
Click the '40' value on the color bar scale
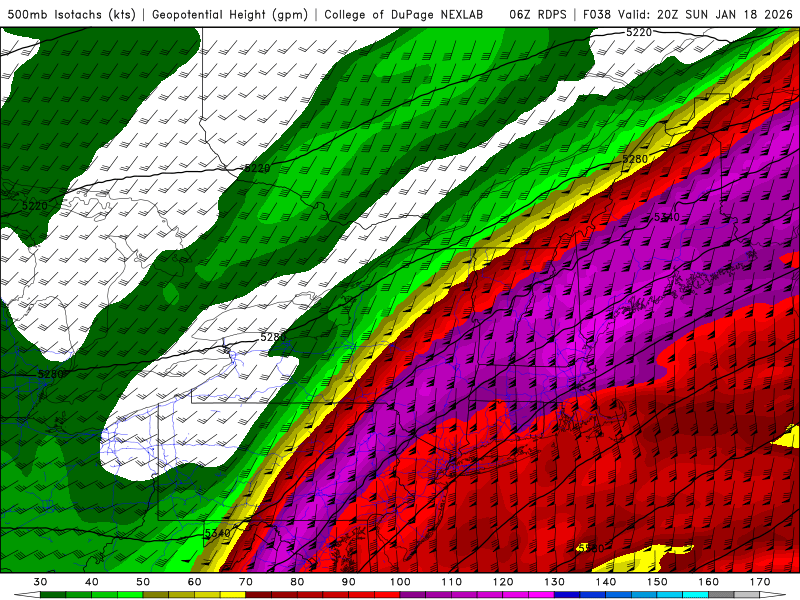click(92, 582)
